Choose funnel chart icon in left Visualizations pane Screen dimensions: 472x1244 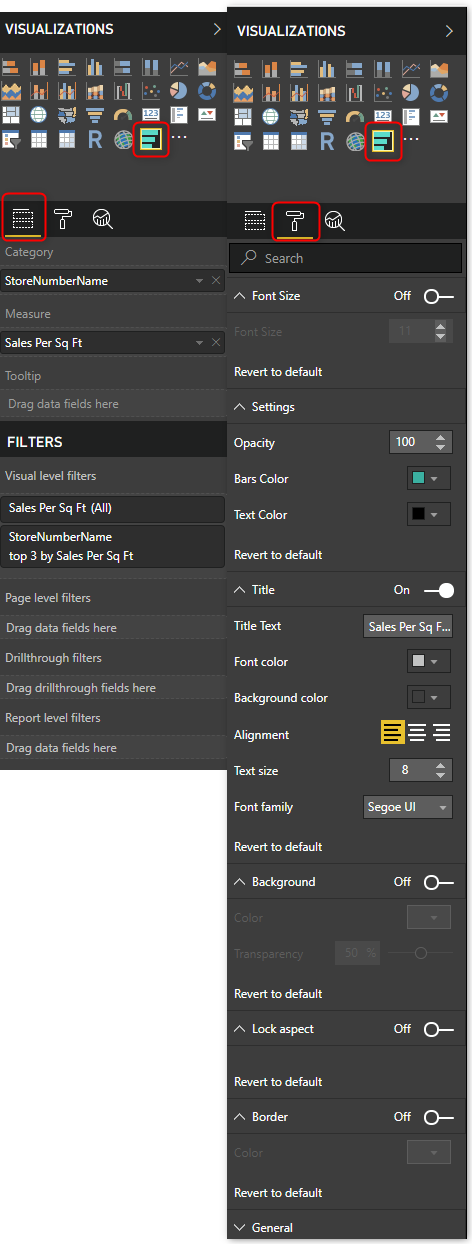(x=94, y=114)
